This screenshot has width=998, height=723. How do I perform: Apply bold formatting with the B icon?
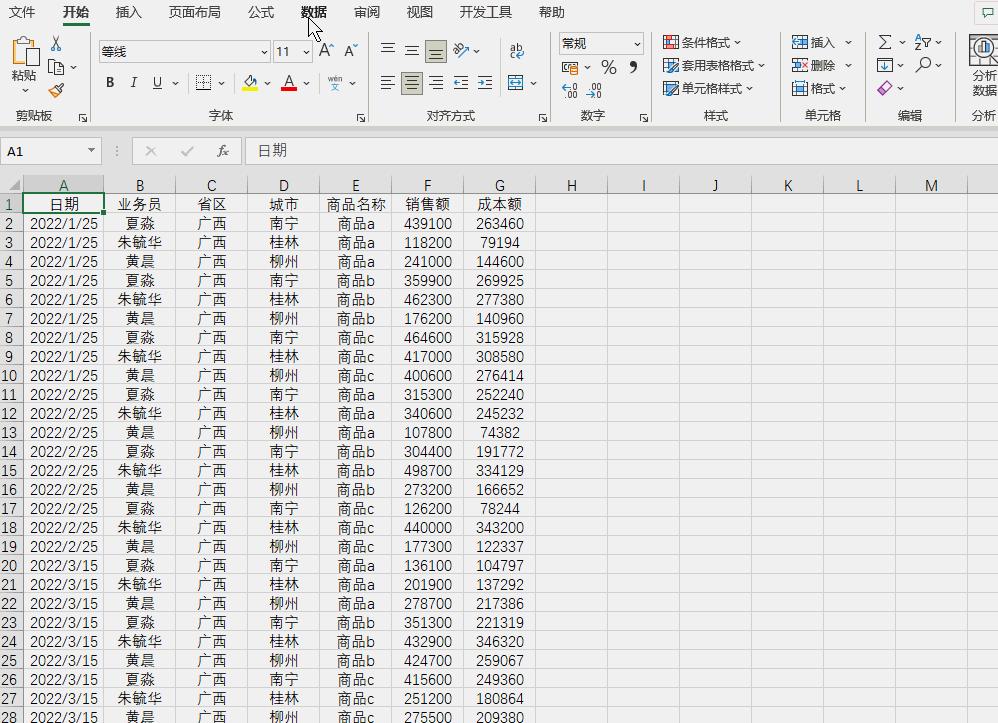click(x=110, y=82)
